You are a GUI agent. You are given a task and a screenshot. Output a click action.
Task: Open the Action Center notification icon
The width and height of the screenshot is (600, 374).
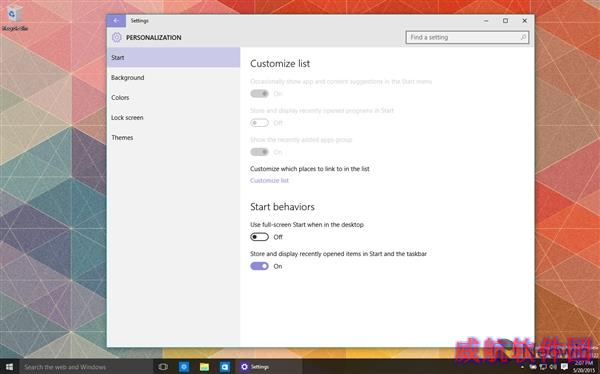click(564, 367)
